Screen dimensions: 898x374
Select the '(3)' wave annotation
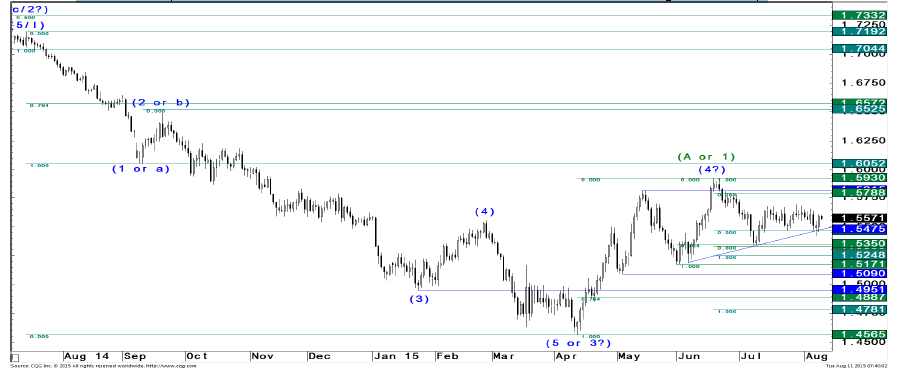[x=419, y=298]
